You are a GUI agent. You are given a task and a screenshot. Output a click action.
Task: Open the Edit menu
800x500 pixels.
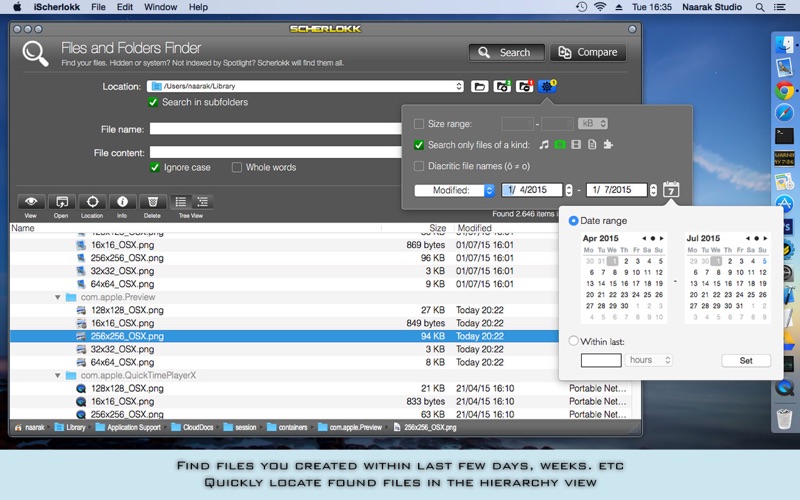[x=124, y=7]
